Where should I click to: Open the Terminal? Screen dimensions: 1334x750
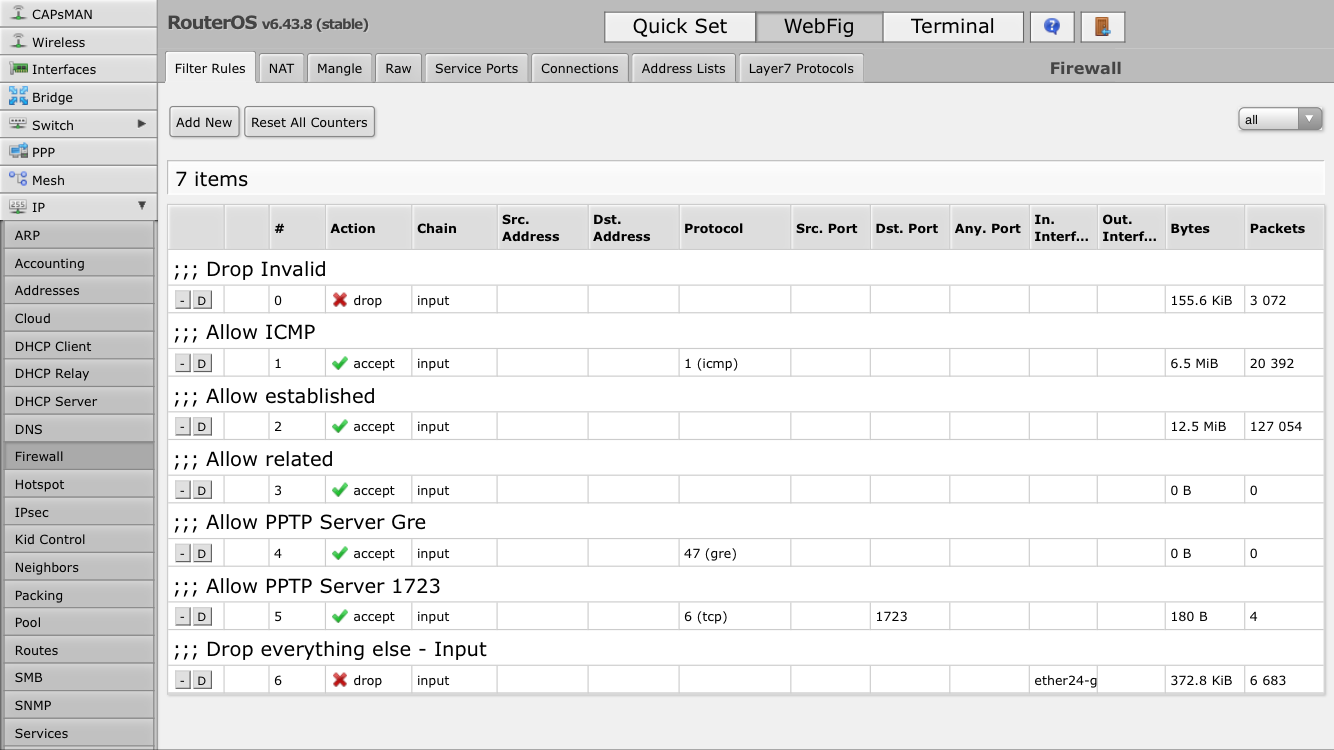coord(953,27)
